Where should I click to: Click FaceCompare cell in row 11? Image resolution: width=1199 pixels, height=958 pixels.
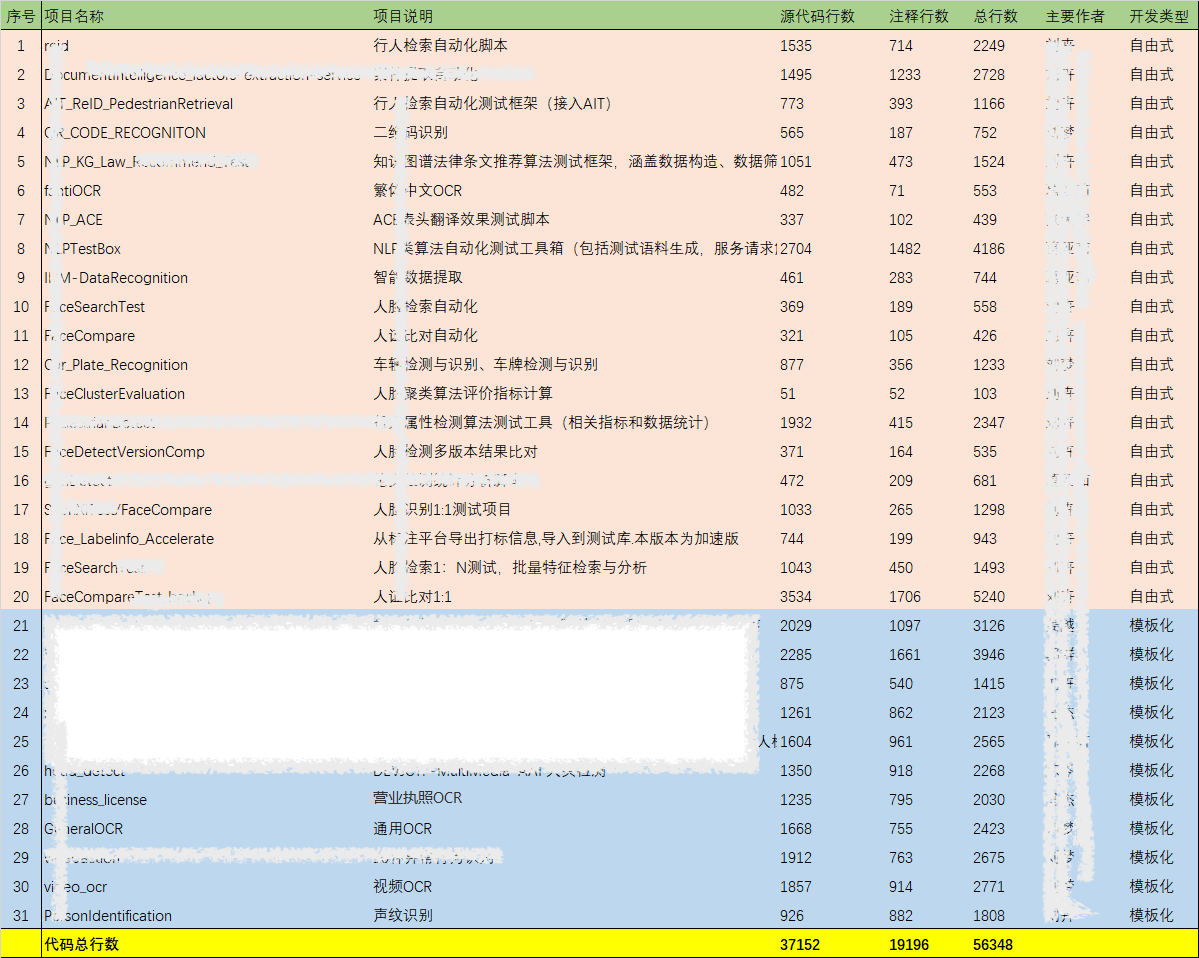89,336
